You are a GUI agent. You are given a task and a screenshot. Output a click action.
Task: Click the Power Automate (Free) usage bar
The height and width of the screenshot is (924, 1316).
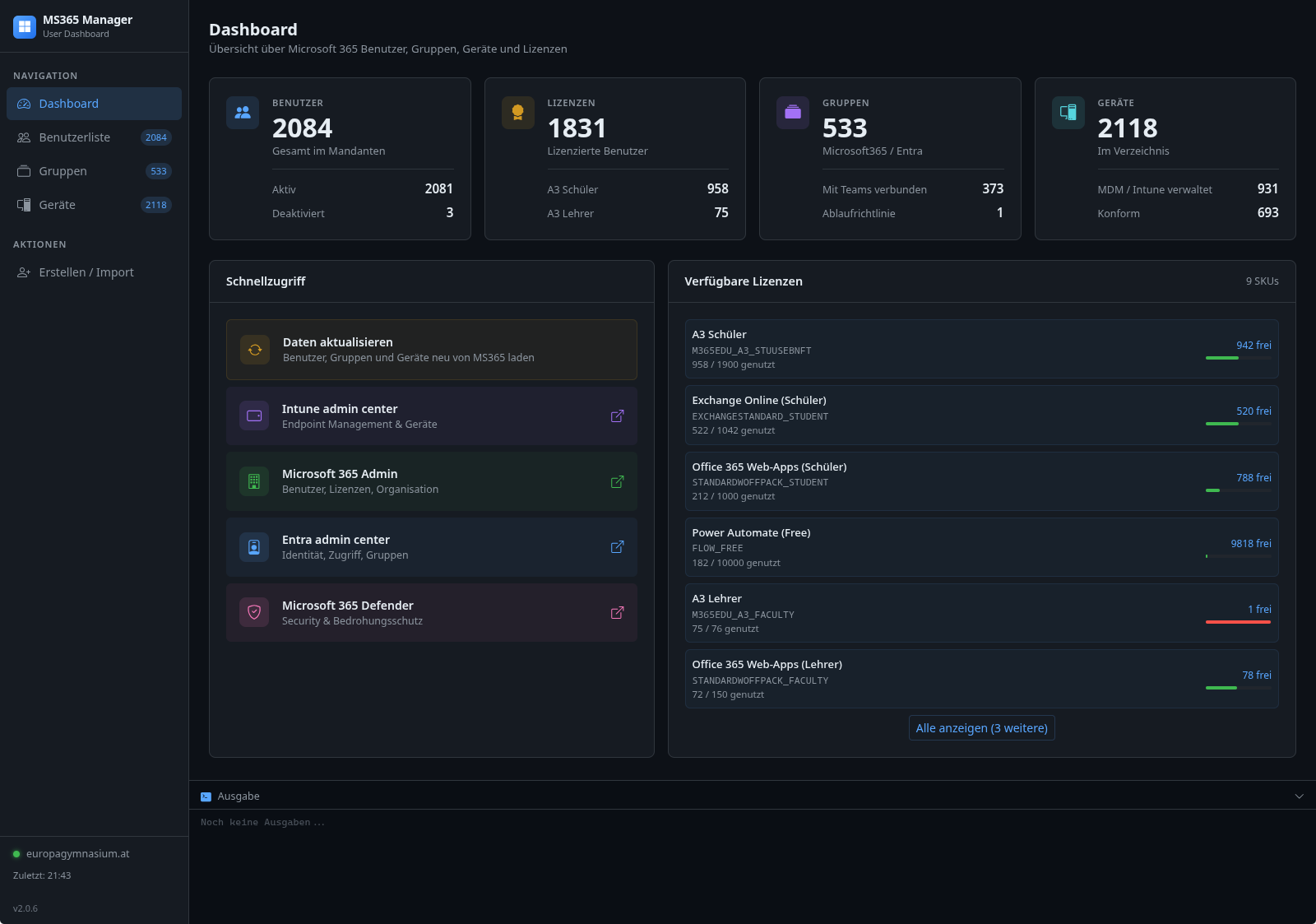coord(1239,556)
